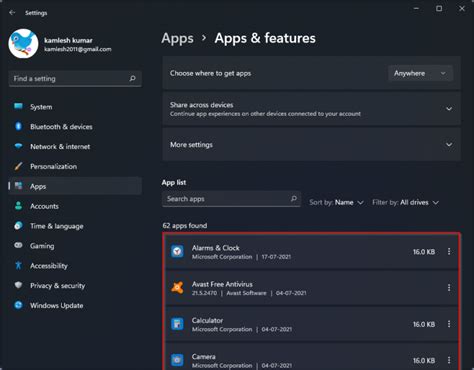The height and width of the screenshot is (370, 474).
Task: Click the Accounts person icon in sidebar
Action: pos(18,206)
